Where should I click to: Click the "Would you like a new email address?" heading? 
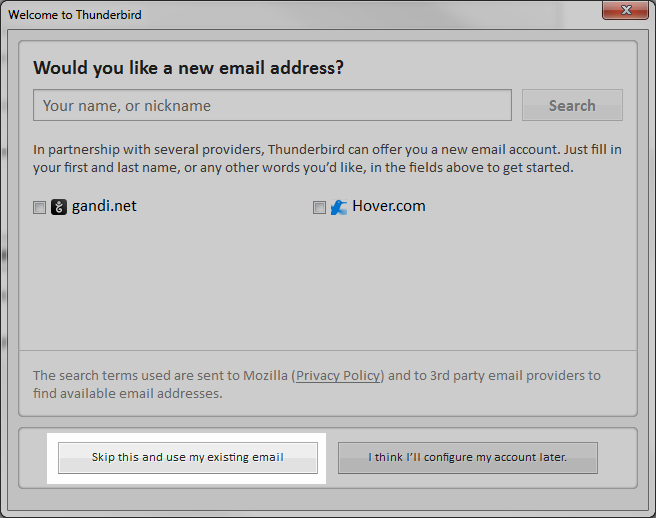(x=188, y=68)
